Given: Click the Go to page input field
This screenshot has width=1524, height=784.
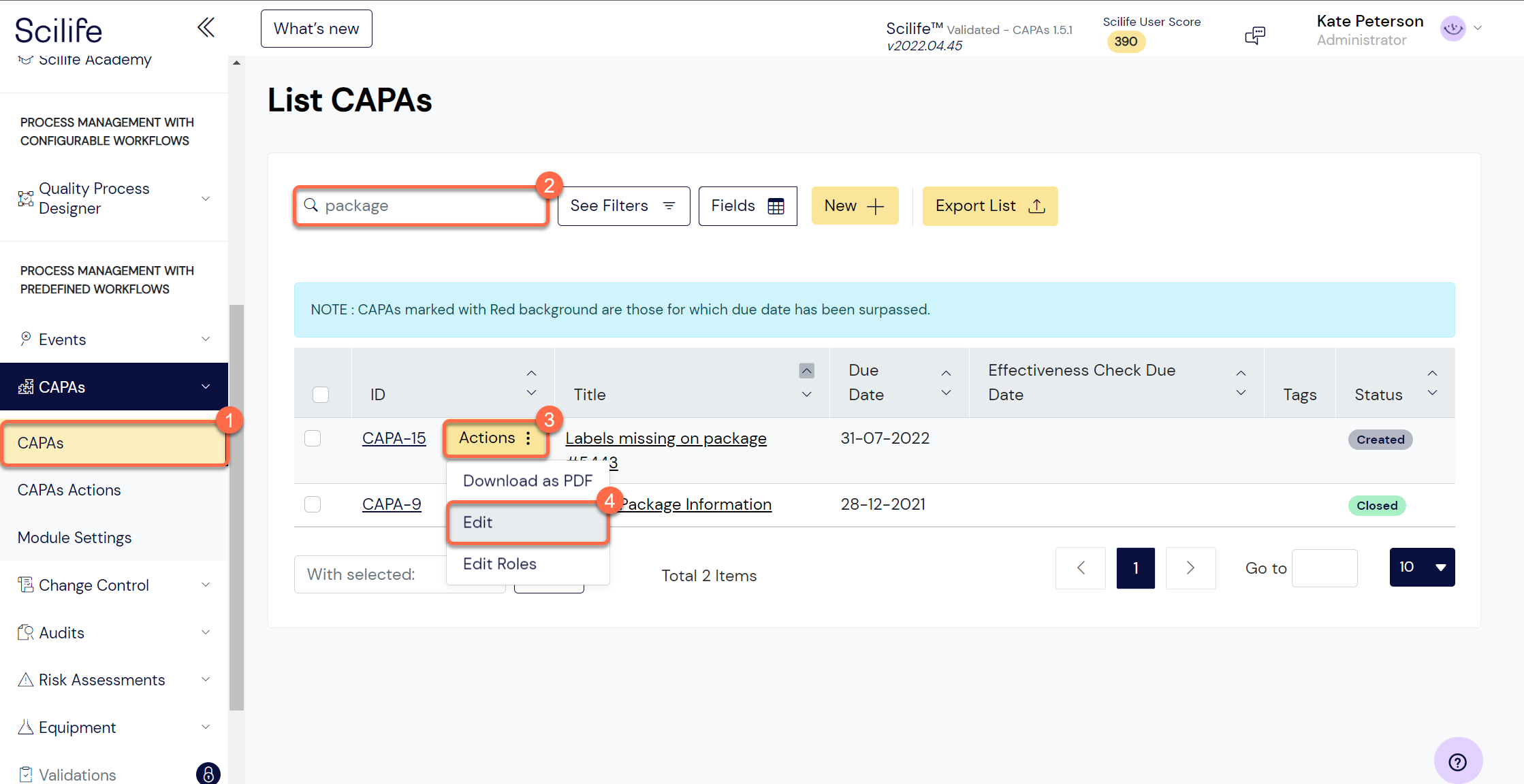Looking at the screenshot, I should (1324, 568).
